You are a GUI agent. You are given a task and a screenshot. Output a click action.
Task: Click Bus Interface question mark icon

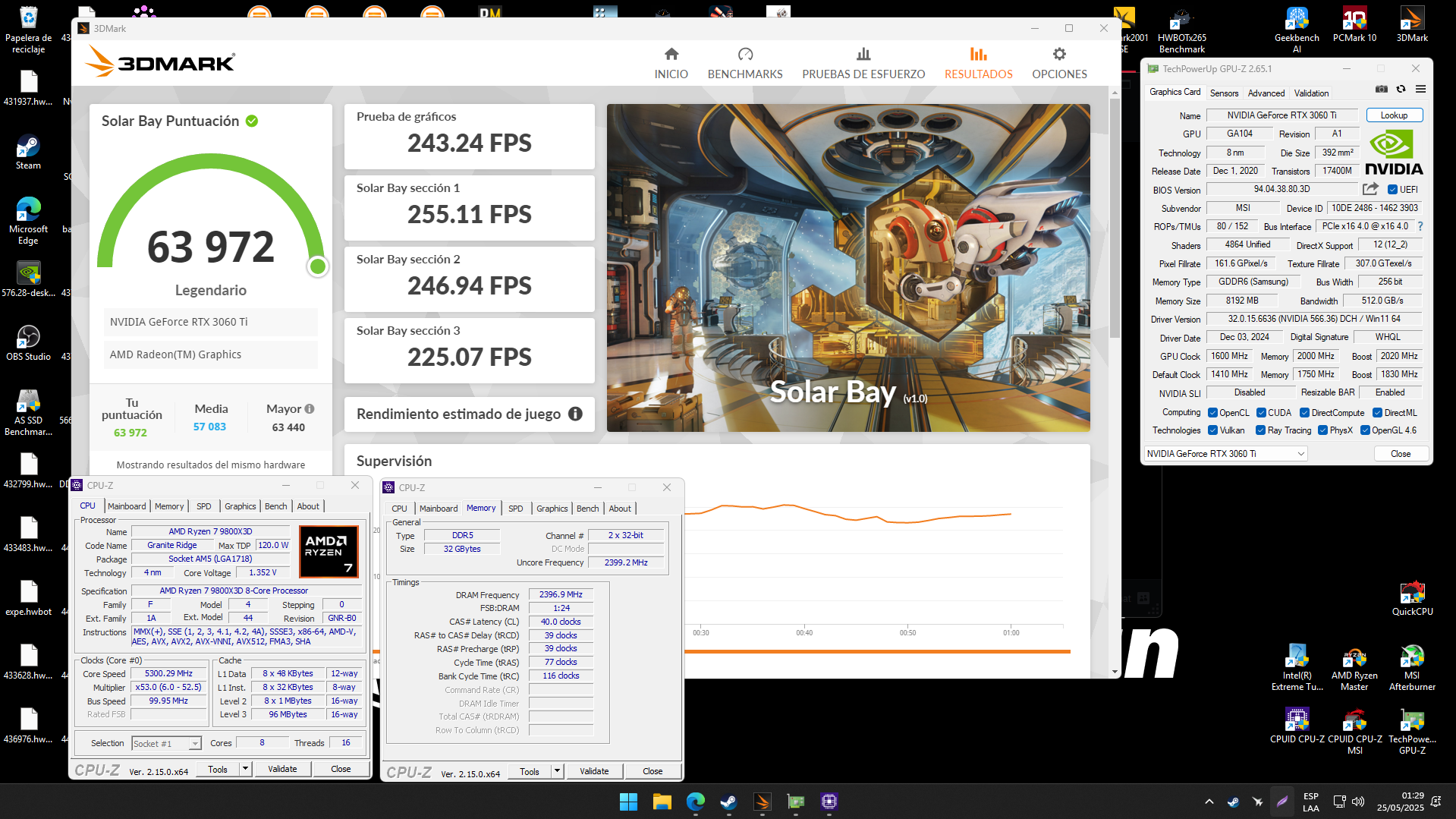pyautogui.click(x=1420, y=226)
